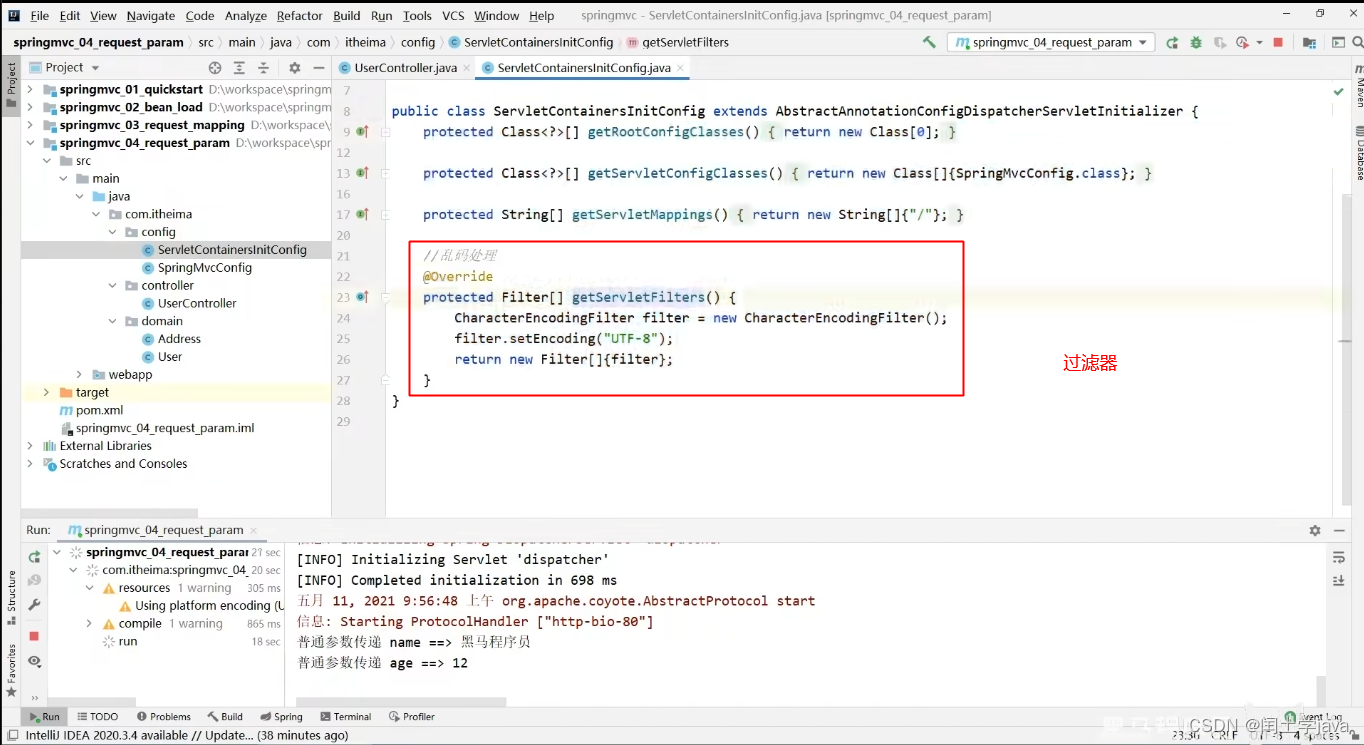Click the ServletContainersInitConfig class icon in tree
Screen dimensions: 1364x745
click(x=149, y=250)
